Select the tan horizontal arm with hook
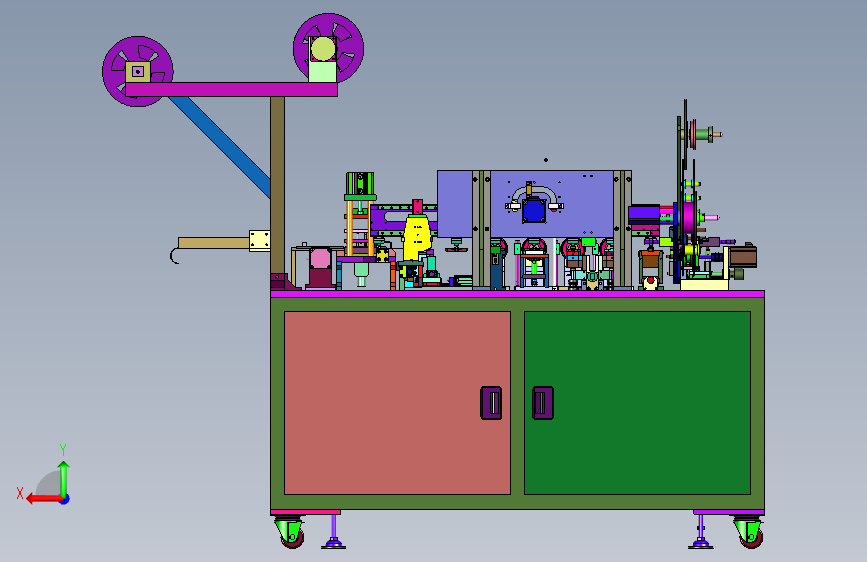 (213, 243)
